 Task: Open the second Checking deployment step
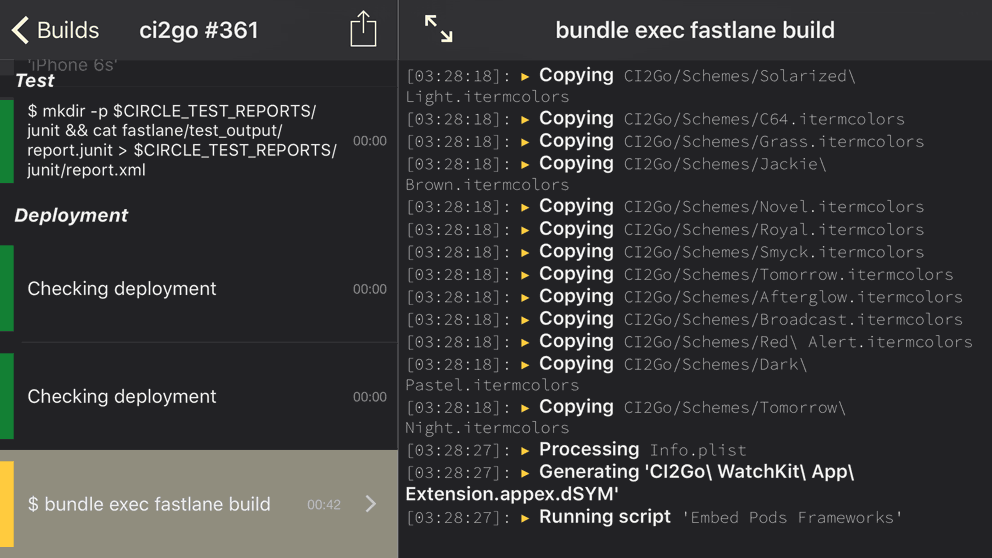(122, 397)
